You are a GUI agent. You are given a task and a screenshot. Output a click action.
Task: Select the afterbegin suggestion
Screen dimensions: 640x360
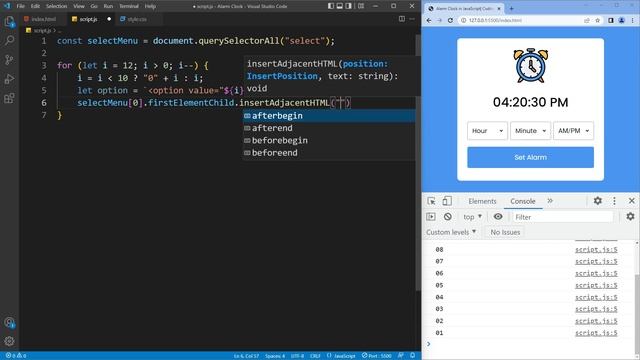[329, 116]
